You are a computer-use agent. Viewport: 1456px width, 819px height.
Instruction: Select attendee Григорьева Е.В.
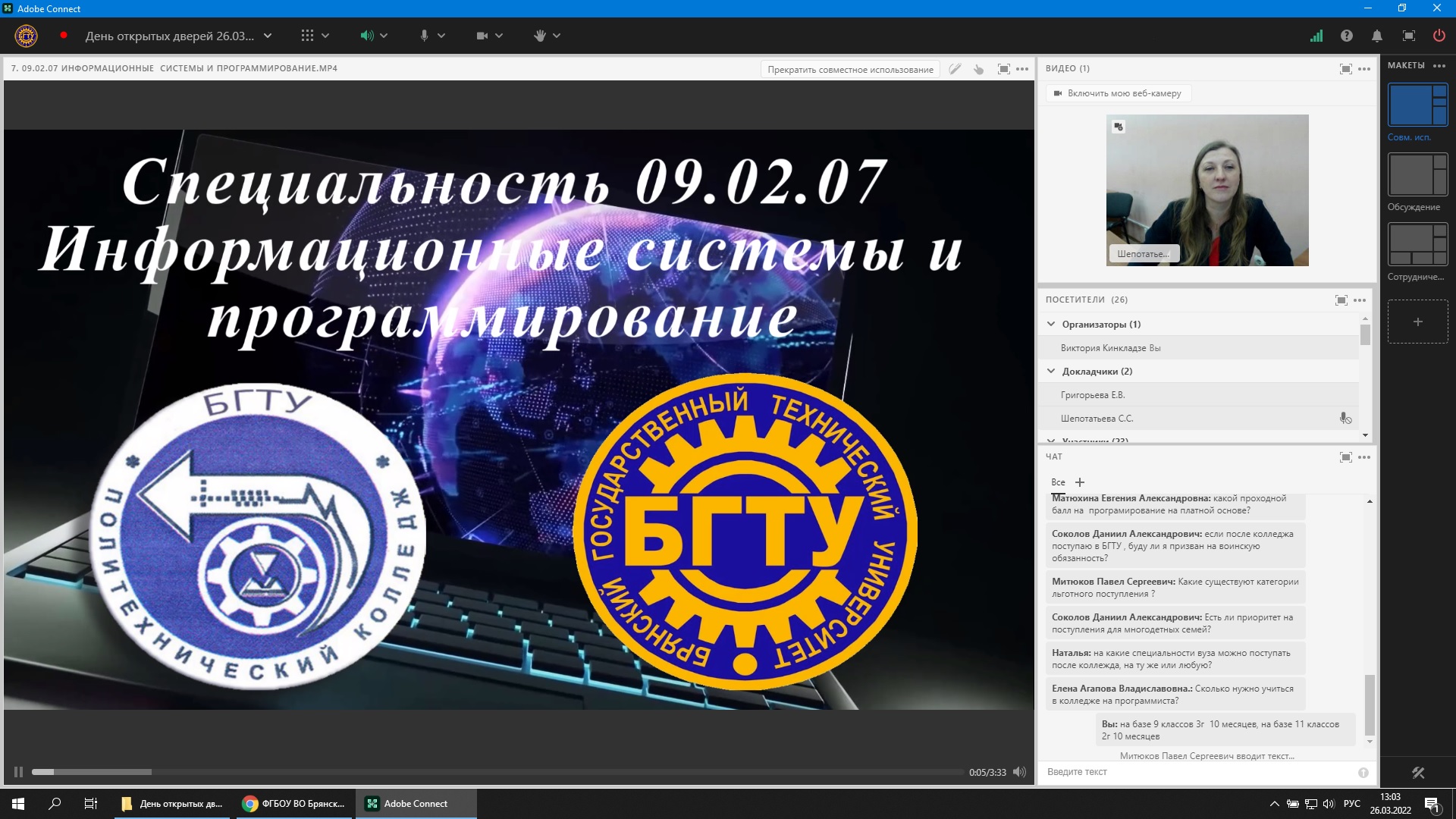click(x=1199, y=395)
